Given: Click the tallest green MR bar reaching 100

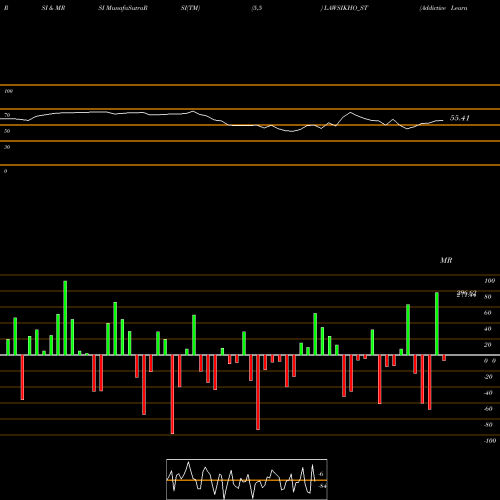Looking at the screenshot, I should click(x=65, y=318).
